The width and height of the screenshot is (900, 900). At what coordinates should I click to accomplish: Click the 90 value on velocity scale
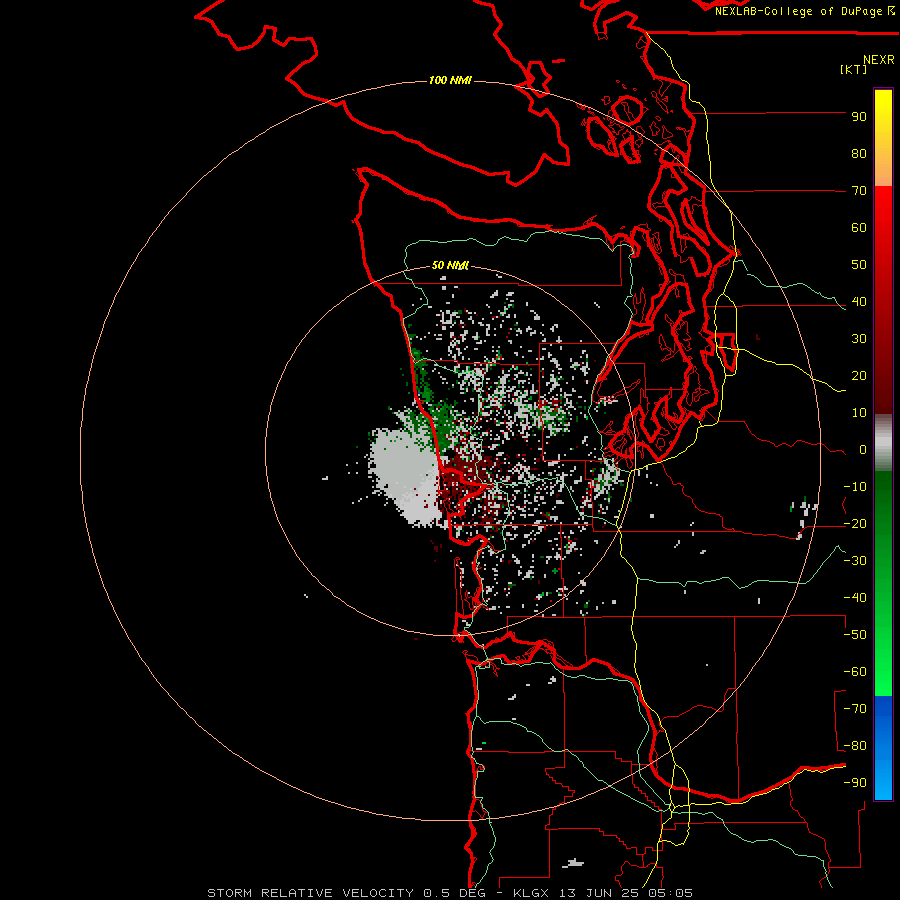pyautogui.click(x=859, y=117)
